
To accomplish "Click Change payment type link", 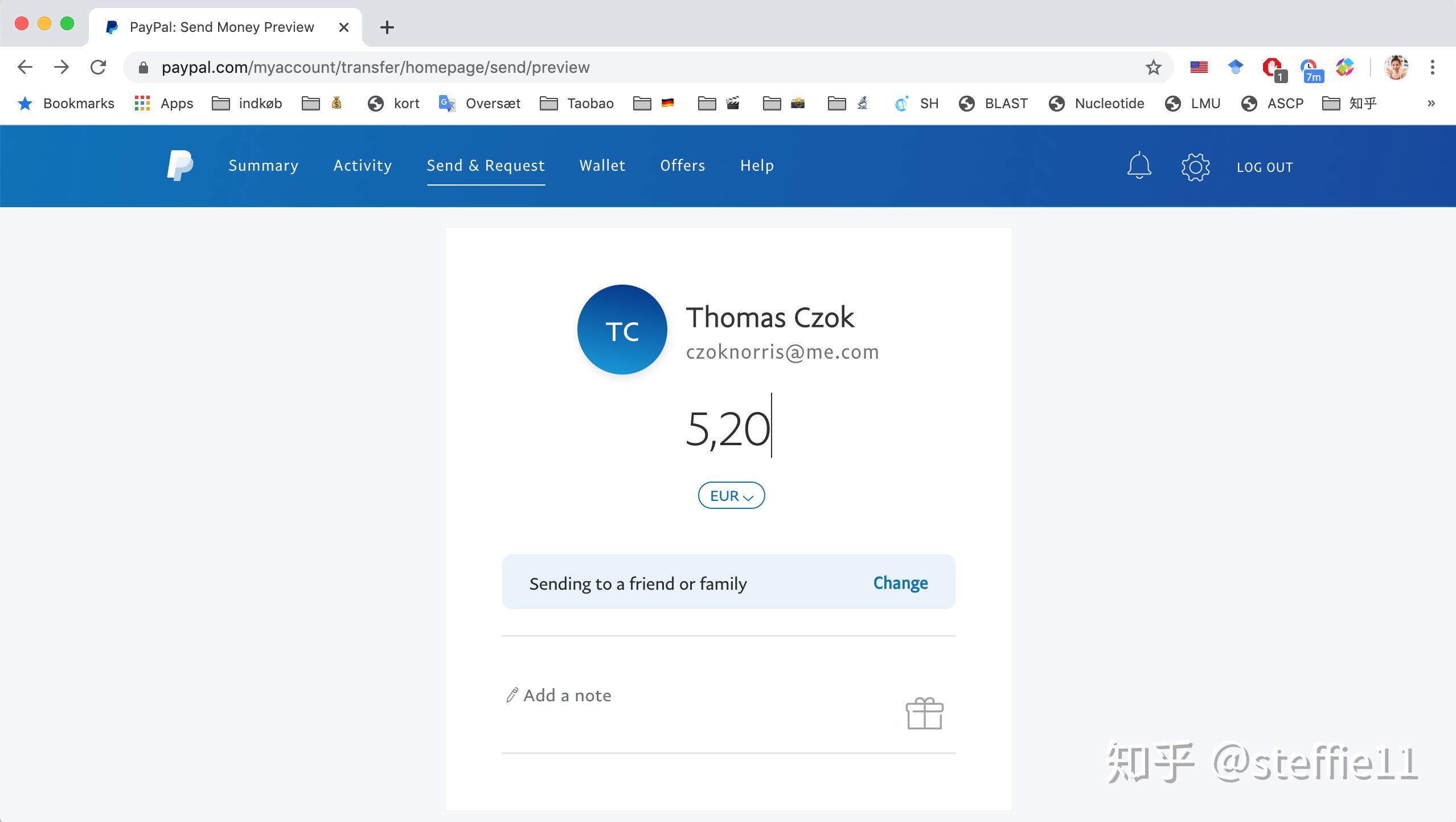I will (x=900, y=583).
